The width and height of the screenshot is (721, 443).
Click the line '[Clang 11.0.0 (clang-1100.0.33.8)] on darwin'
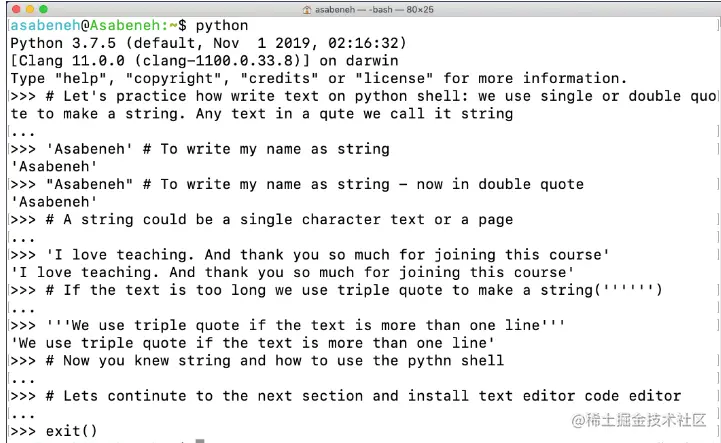tap(204, 61)
